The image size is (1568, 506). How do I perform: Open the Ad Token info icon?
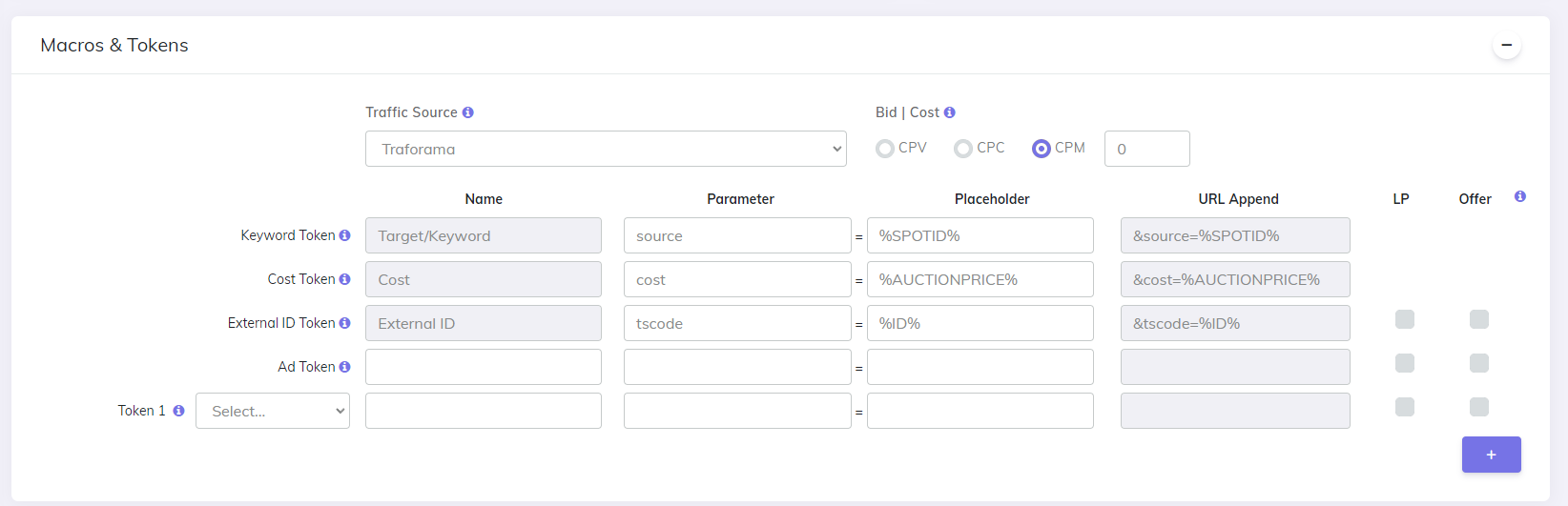tap(344, 367)
